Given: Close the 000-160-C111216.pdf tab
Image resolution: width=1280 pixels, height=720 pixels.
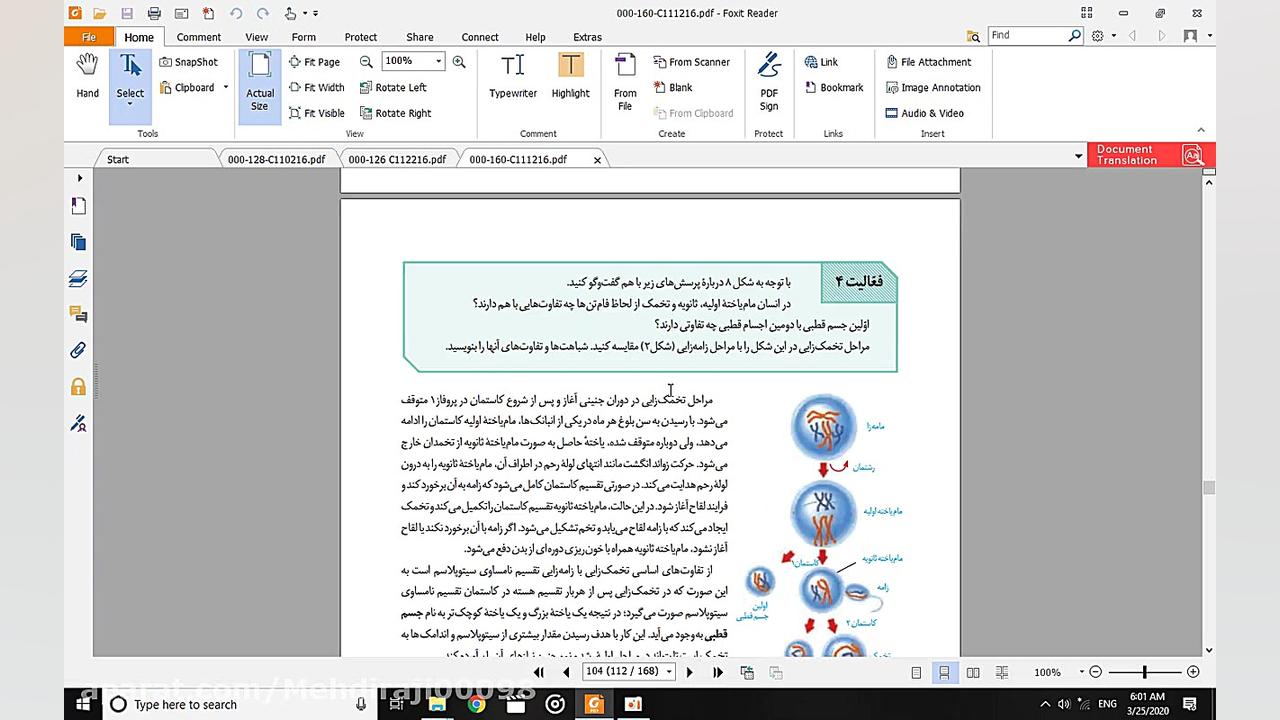Looking at the screenshot, I should coord(598,160).
